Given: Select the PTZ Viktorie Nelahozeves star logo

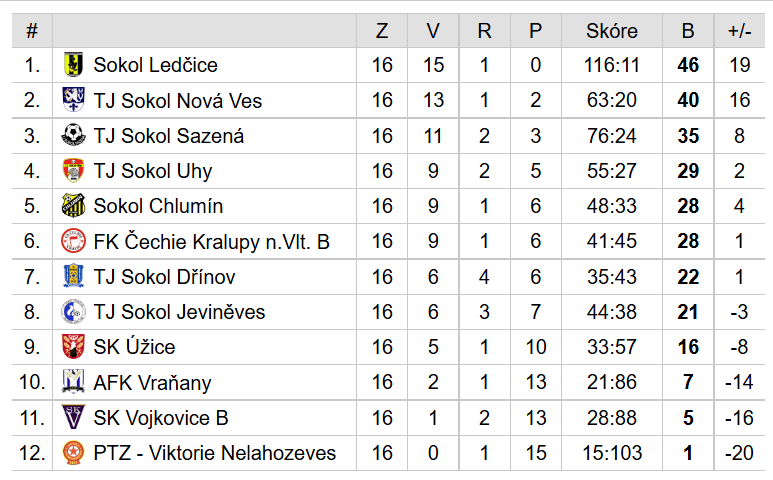Looking at the screenshot, I should point(73,452).
